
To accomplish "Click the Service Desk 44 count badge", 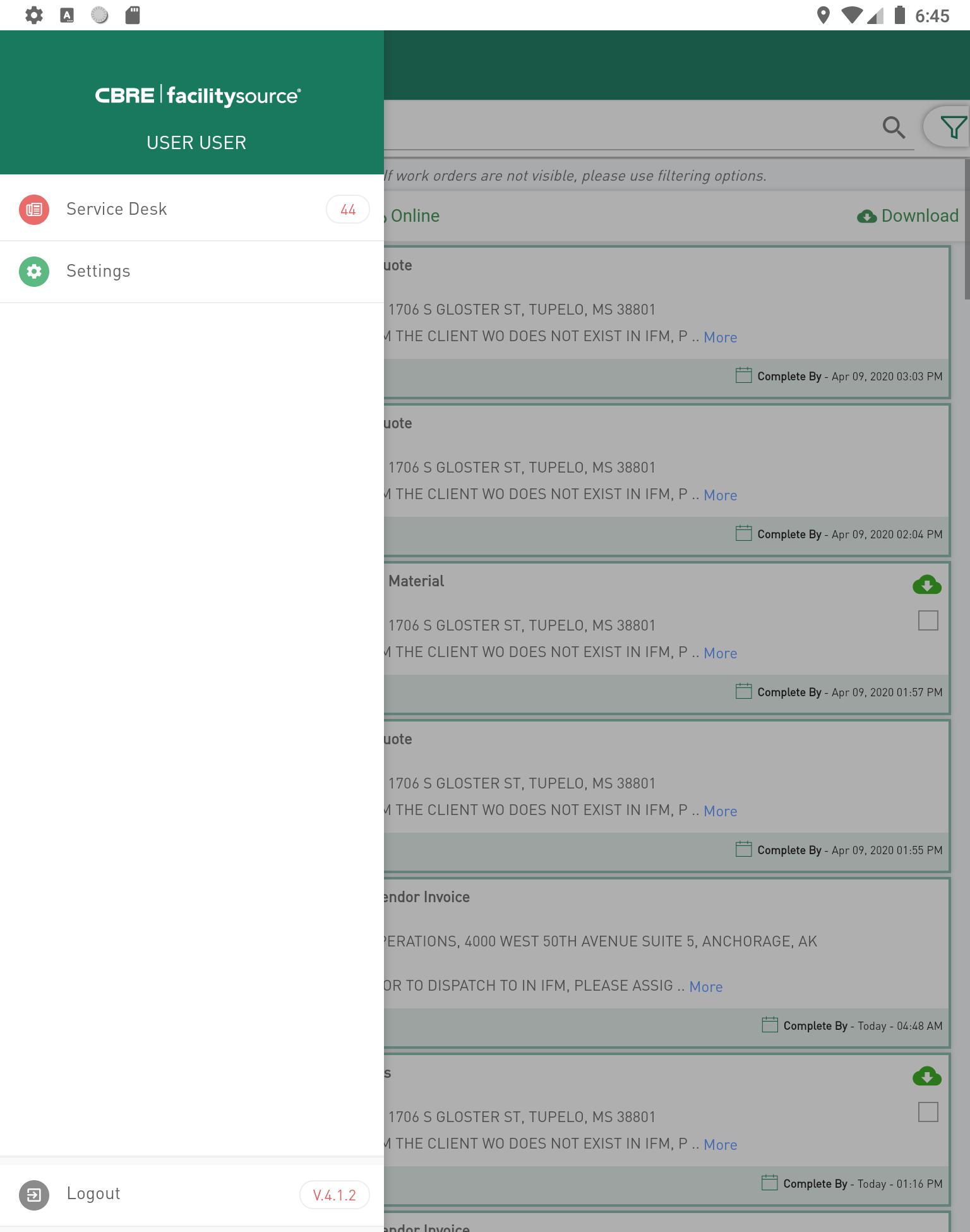I will click(348, 210).
